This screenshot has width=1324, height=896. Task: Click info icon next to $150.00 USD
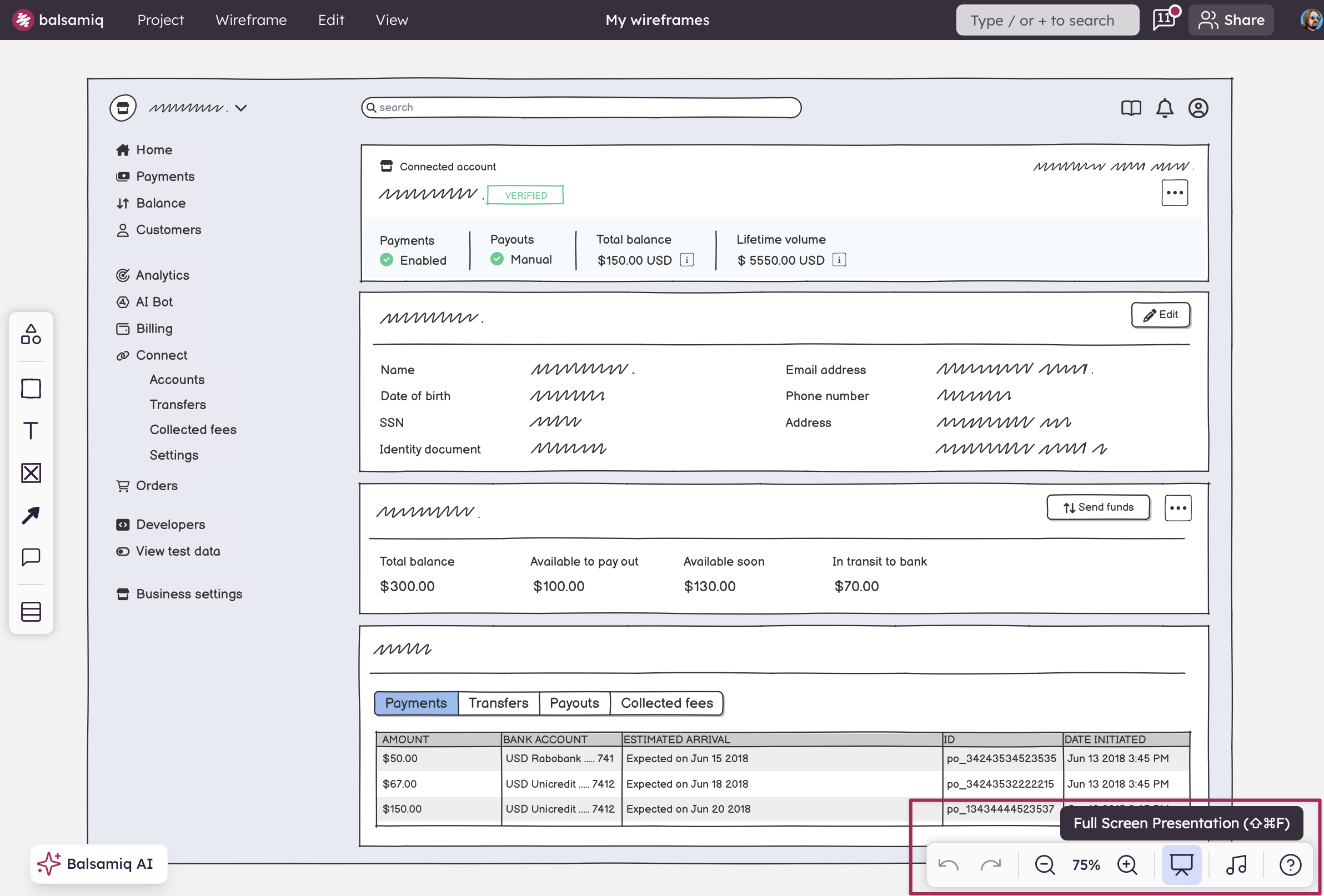(x=687, y=260)
